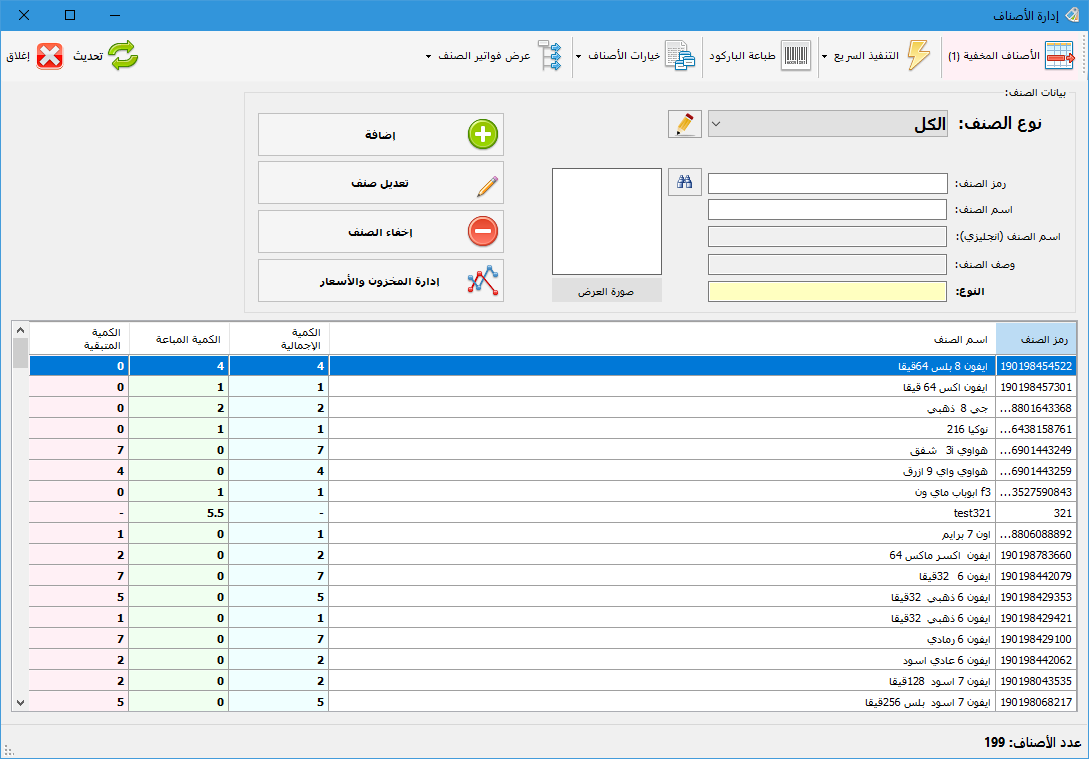Open inventory and prices management button
Screen dimensions: 1089x759
click(x=381, y=281)
